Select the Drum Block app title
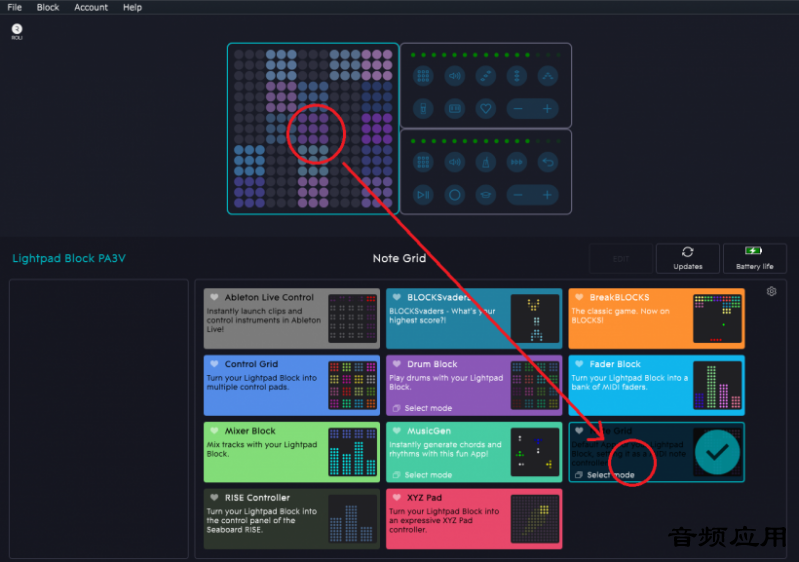 pos(432,364)
